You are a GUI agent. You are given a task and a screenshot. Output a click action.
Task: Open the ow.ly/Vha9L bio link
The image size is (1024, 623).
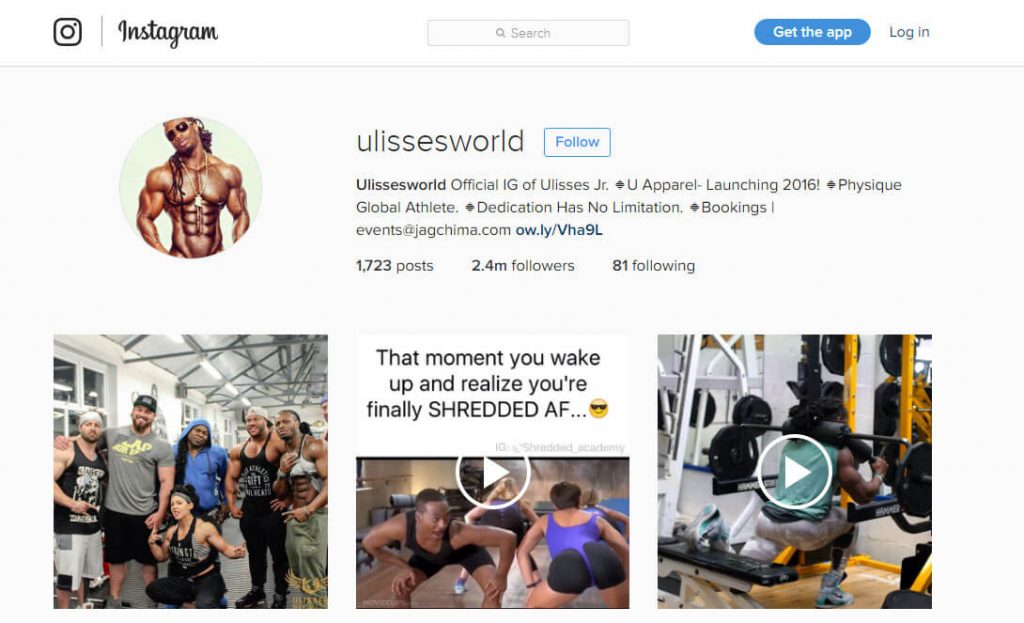559,230
